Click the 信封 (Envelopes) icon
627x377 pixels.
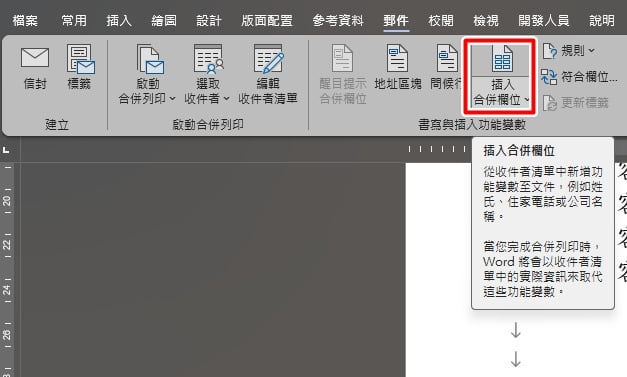pos(35,58)
